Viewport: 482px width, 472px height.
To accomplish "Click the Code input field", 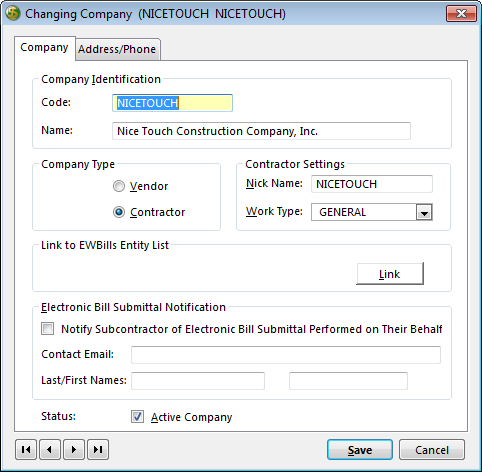I will click(x=172, y=103).
